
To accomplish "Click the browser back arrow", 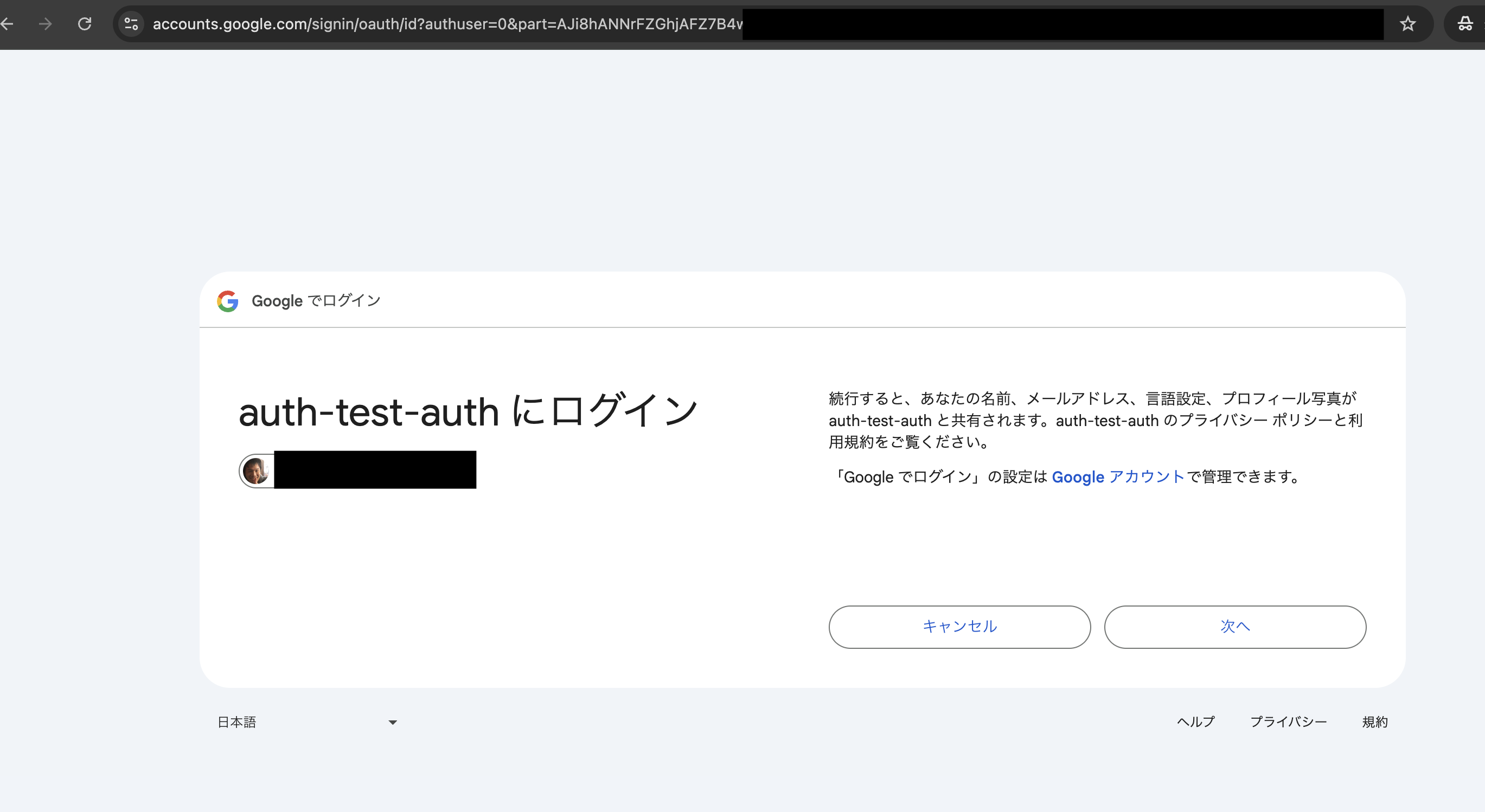I will [8, 24].
